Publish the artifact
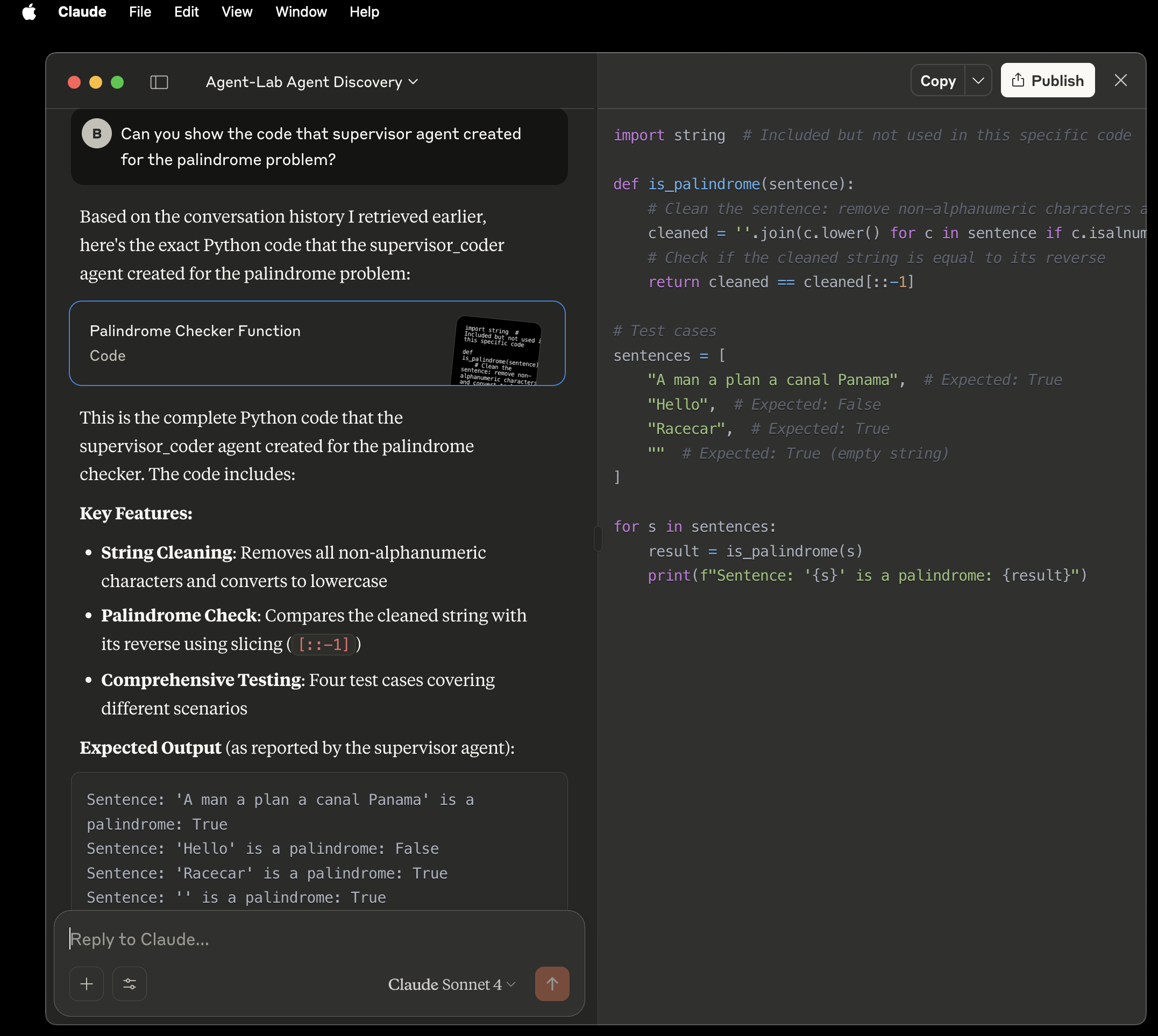This screenshot has height=1036, width=1158. 1048,81
